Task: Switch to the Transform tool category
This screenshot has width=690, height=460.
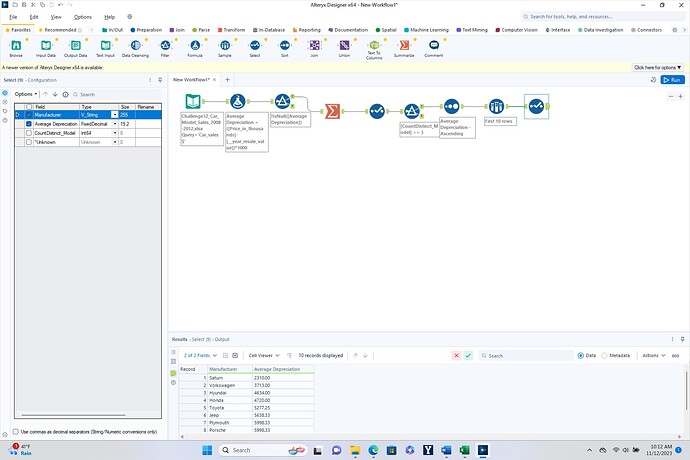Action: [231, 30]
